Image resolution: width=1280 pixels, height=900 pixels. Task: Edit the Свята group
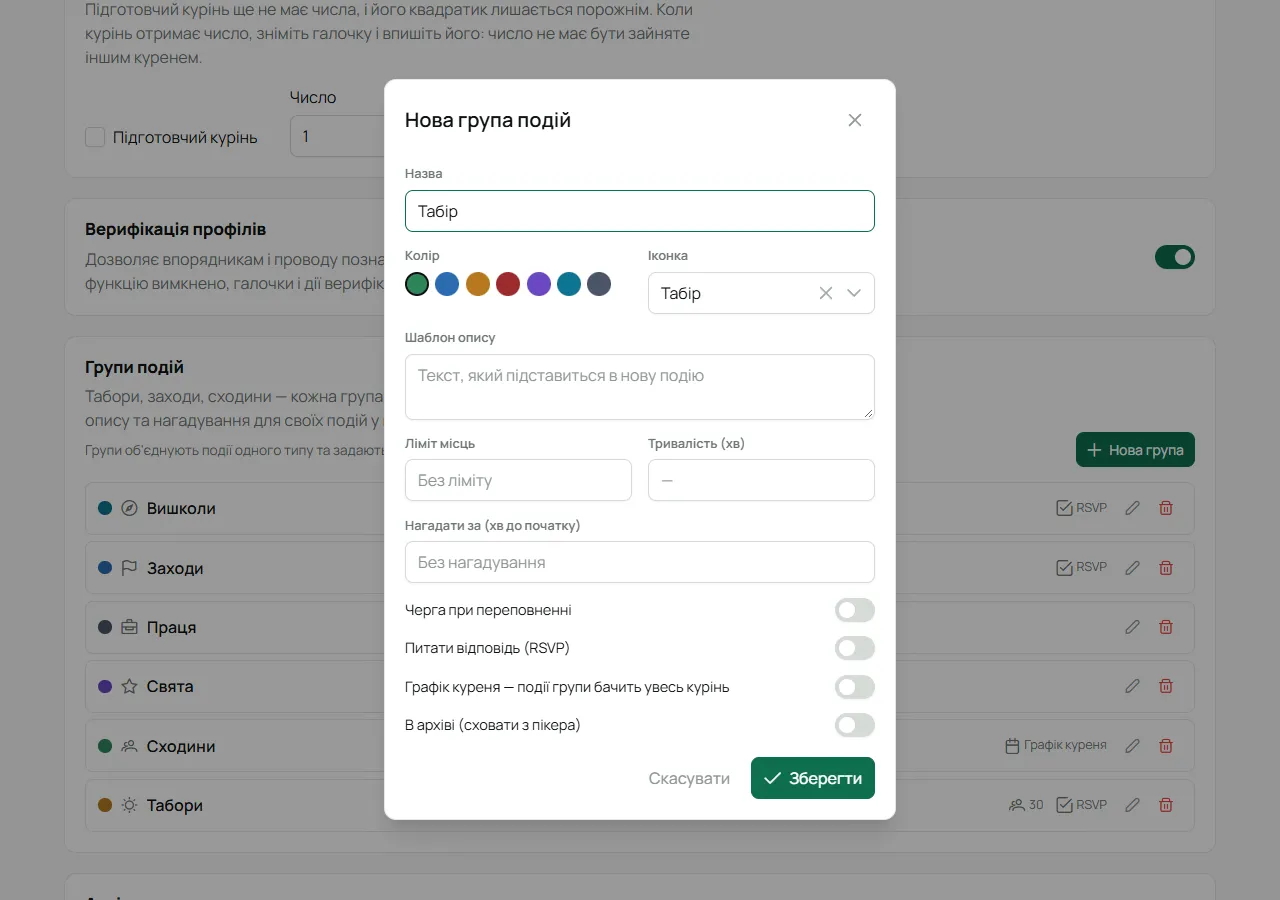(1132, 686)
